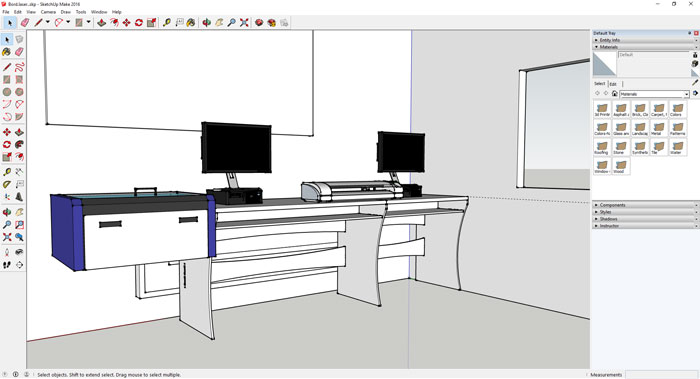This screenshot has width=700, height=379.
Task: Go to the materials home library icon
Action: [x=614, y=94]
